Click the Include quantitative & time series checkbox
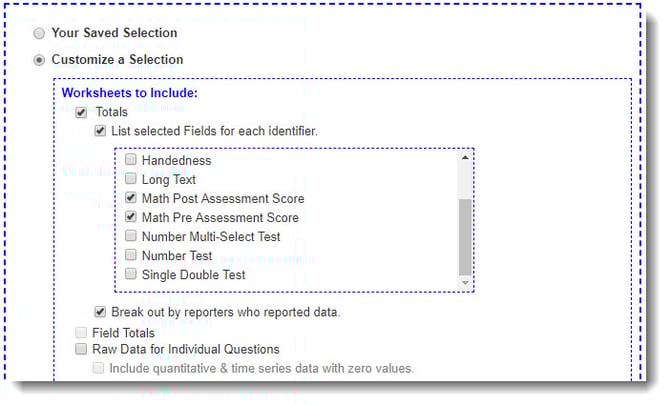Image resolution: width=670 pixels, height=405 pixels. (x=99, y=369)
